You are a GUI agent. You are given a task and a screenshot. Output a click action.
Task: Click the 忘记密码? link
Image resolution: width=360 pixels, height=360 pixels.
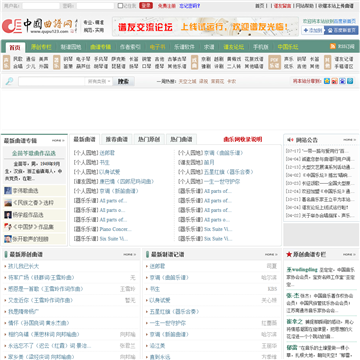coord(190,6)
